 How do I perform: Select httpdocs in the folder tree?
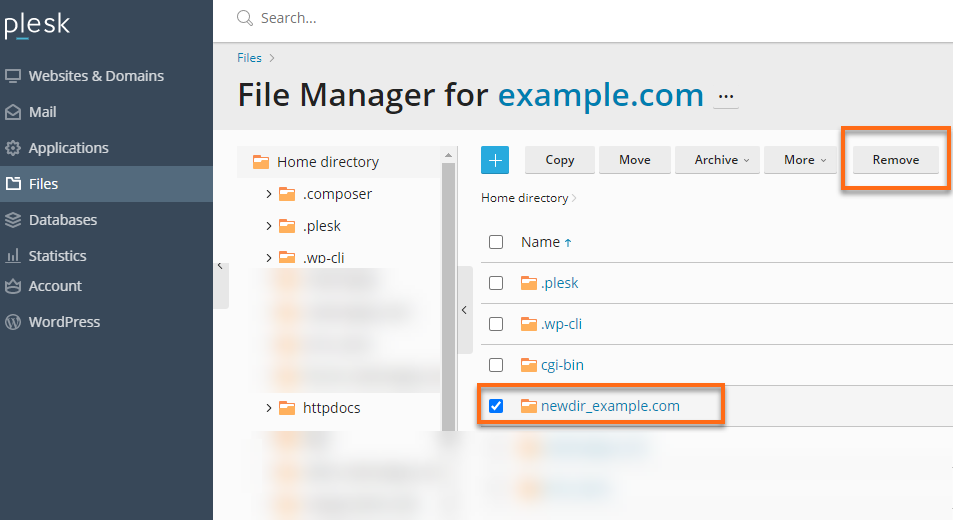coord(331,408)
